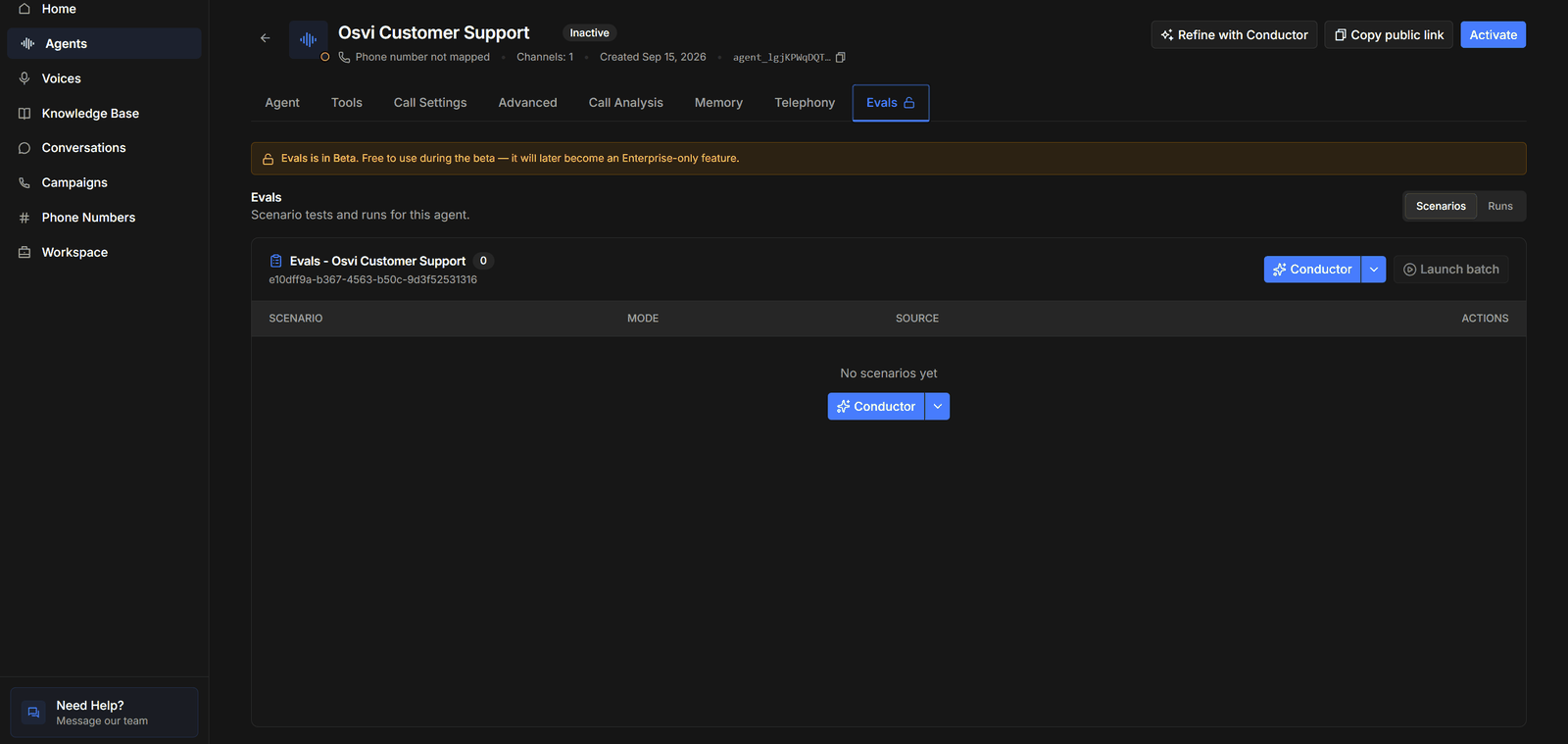
Task: Expand dropdown arrow next to header Conductor button
Action: pyautogui.click(x=1374, y=270)
